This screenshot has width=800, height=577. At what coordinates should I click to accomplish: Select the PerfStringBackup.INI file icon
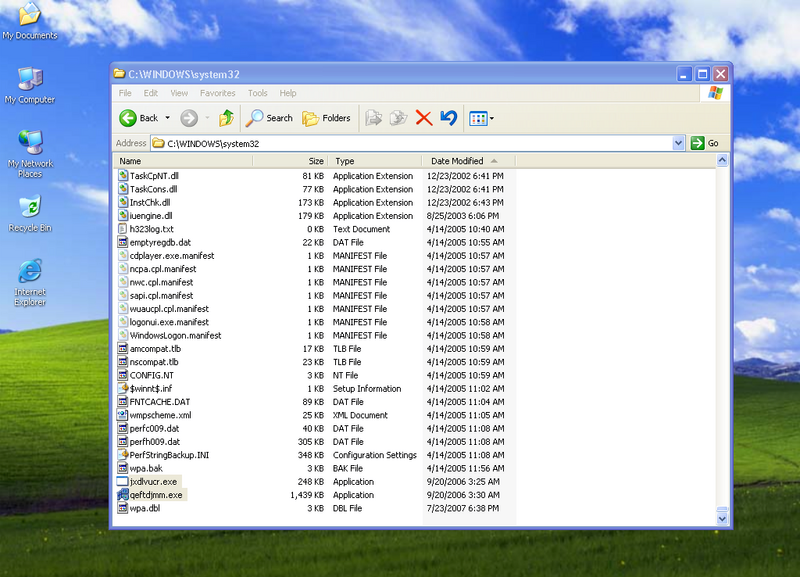click(122, 455)
